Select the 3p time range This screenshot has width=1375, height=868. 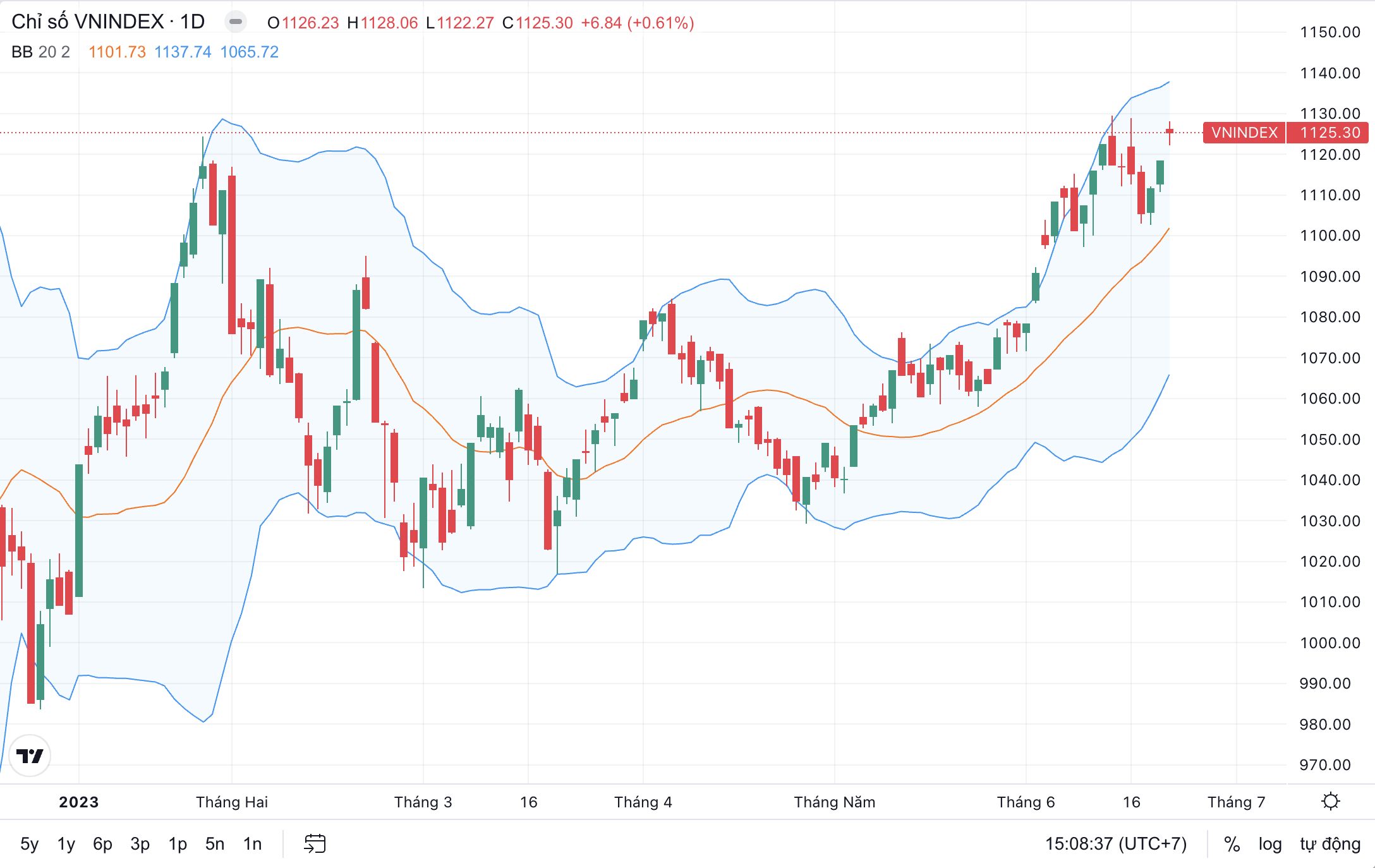[x=140, y=844]
